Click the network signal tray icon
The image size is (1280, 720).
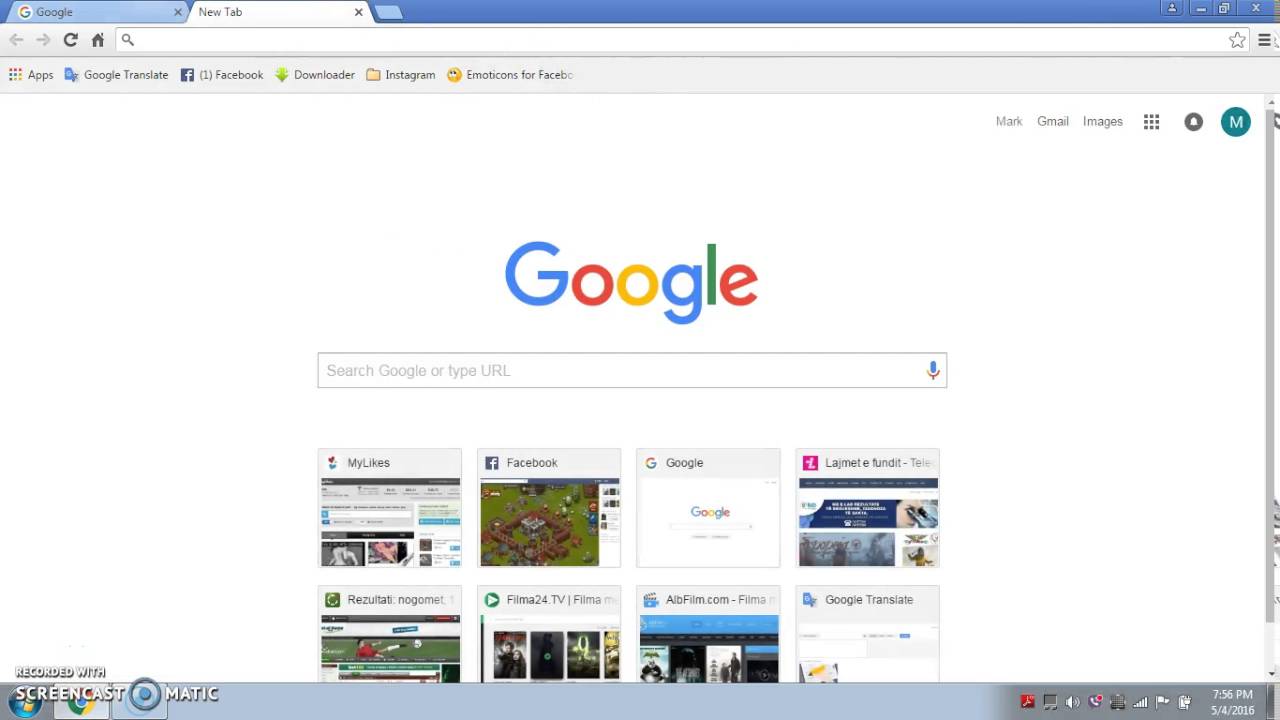[x=1140, y=702]
